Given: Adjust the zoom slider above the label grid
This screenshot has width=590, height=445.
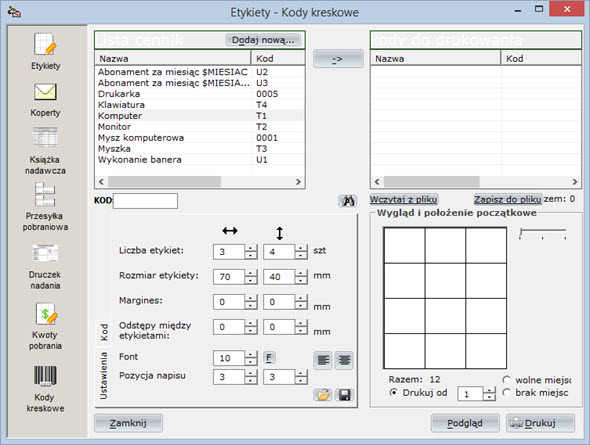Looking at the screenshot, I should 543,233.
